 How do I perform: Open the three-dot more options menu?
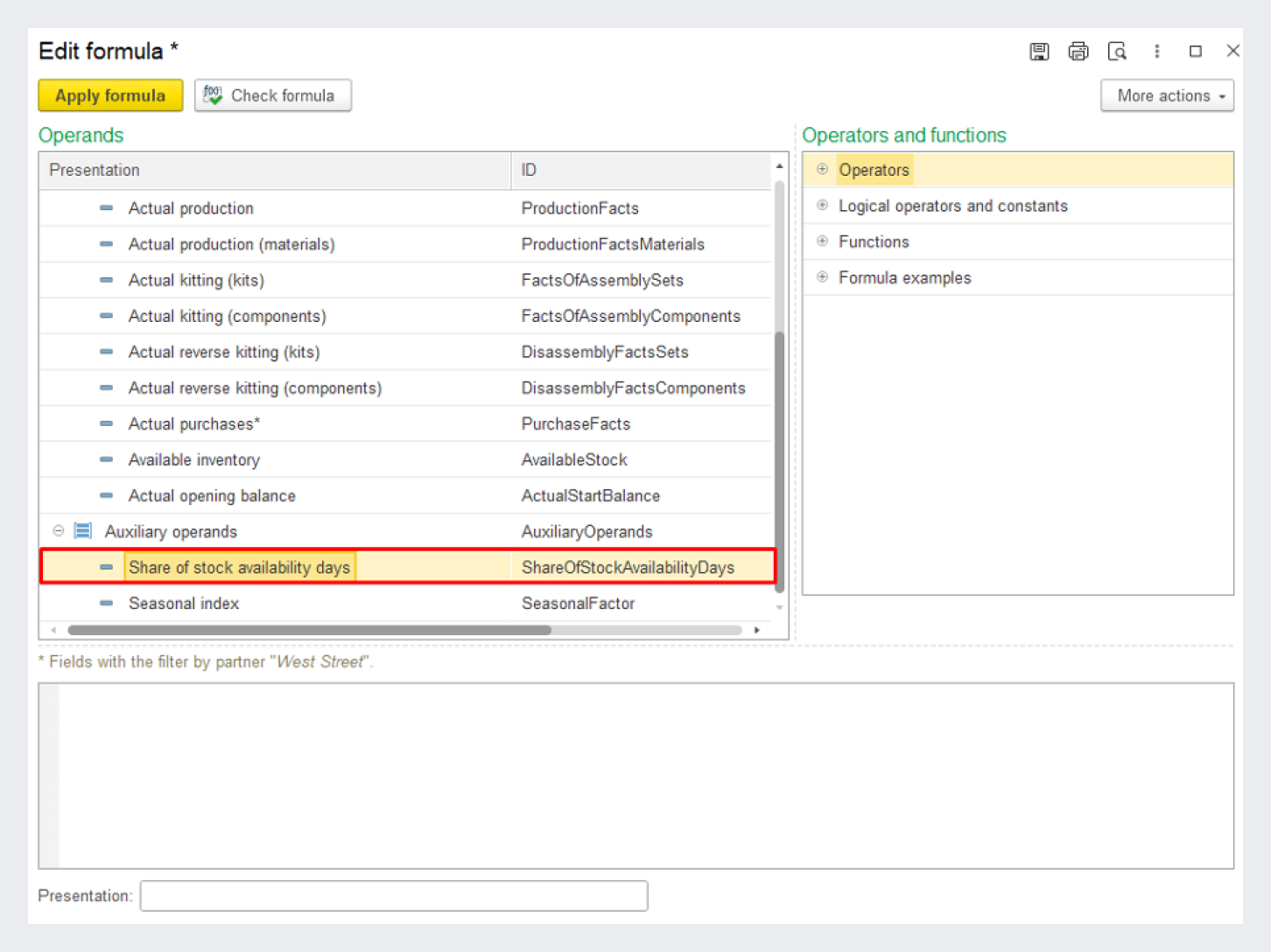tap(1156, 52)
